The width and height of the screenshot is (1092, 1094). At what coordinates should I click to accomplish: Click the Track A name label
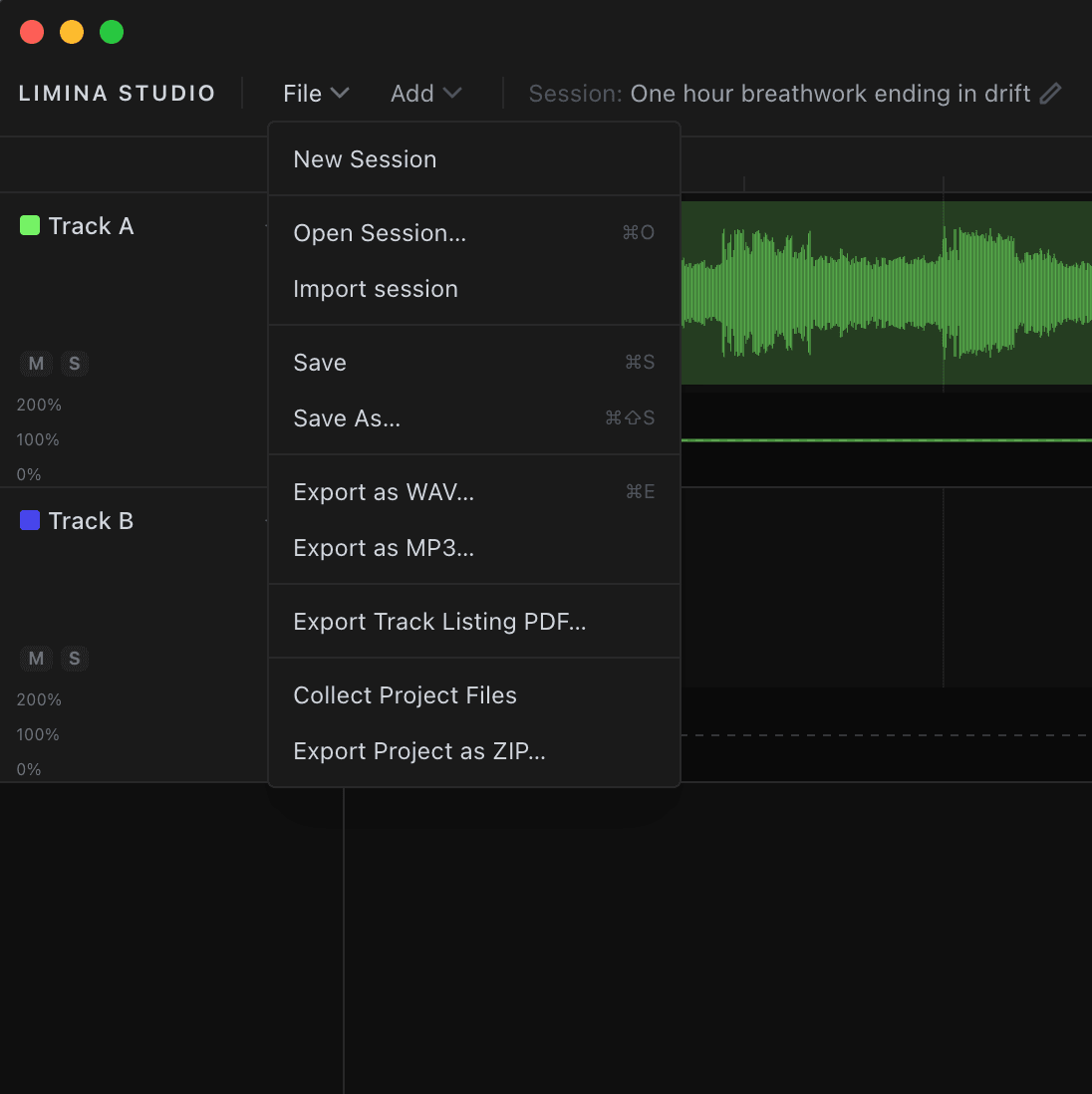pos(91,226)
